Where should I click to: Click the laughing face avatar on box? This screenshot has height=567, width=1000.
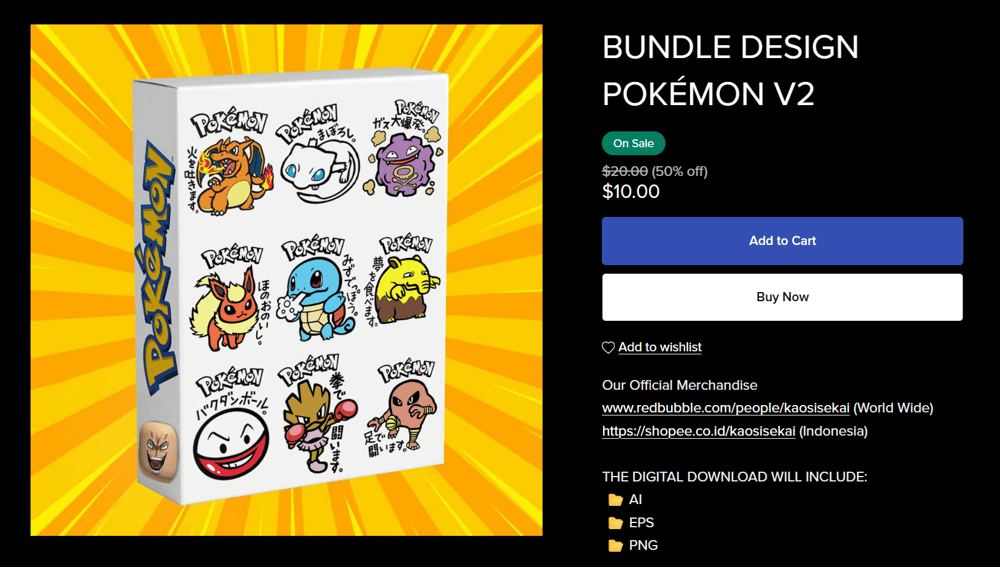tap(156, 451)
